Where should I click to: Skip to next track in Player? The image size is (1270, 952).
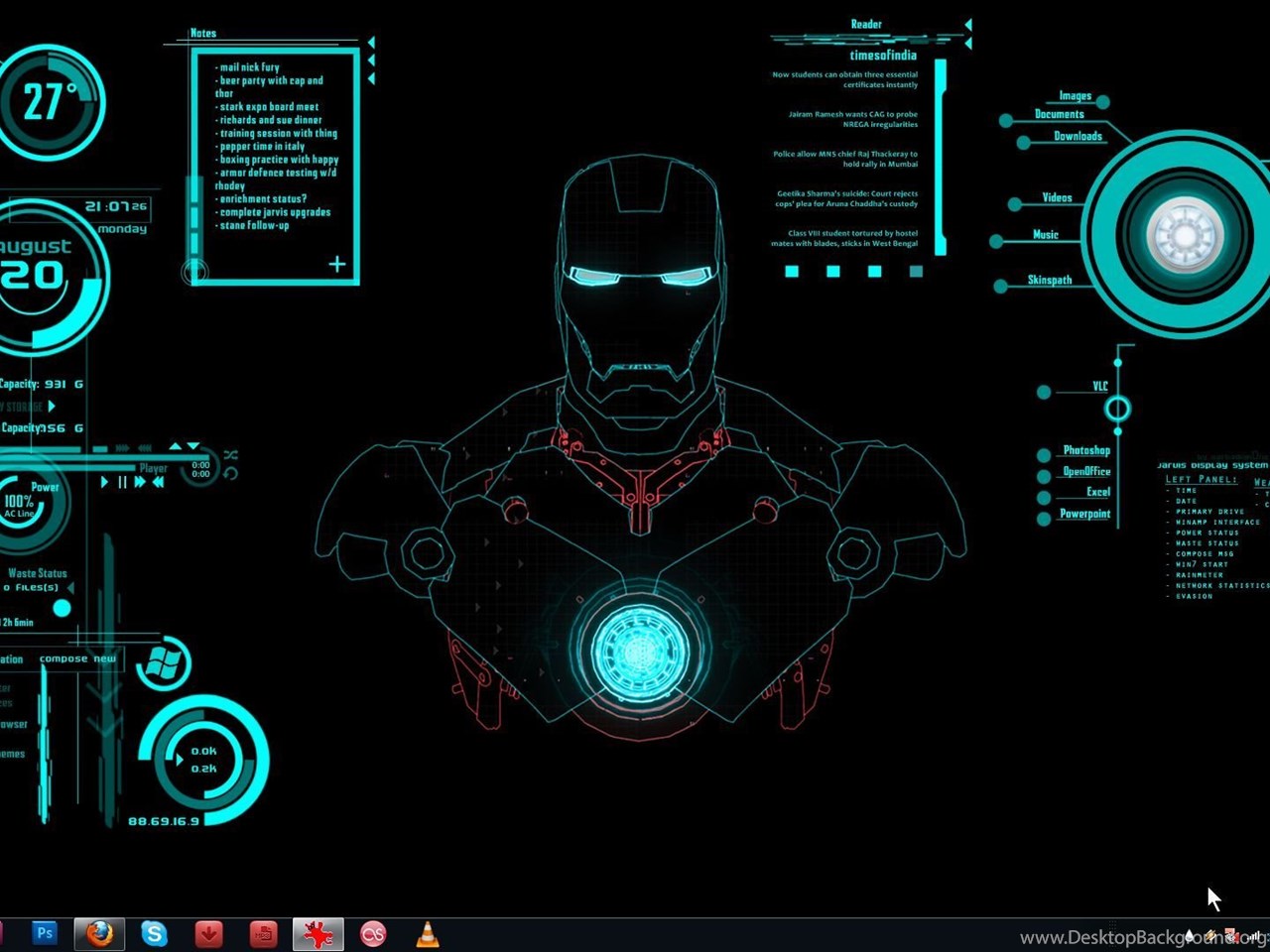(140, 482)
